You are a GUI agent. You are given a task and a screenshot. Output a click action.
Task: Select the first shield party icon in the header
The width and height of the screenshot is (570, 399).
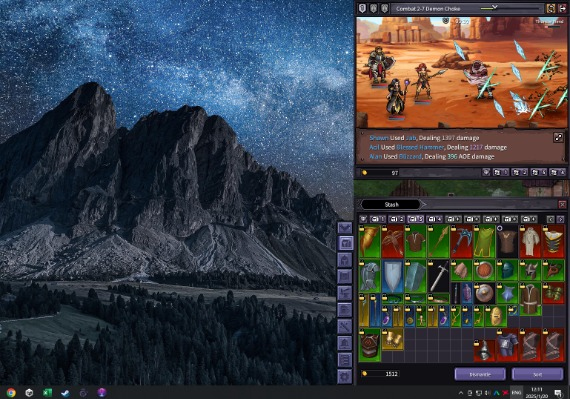click(362, 8)
